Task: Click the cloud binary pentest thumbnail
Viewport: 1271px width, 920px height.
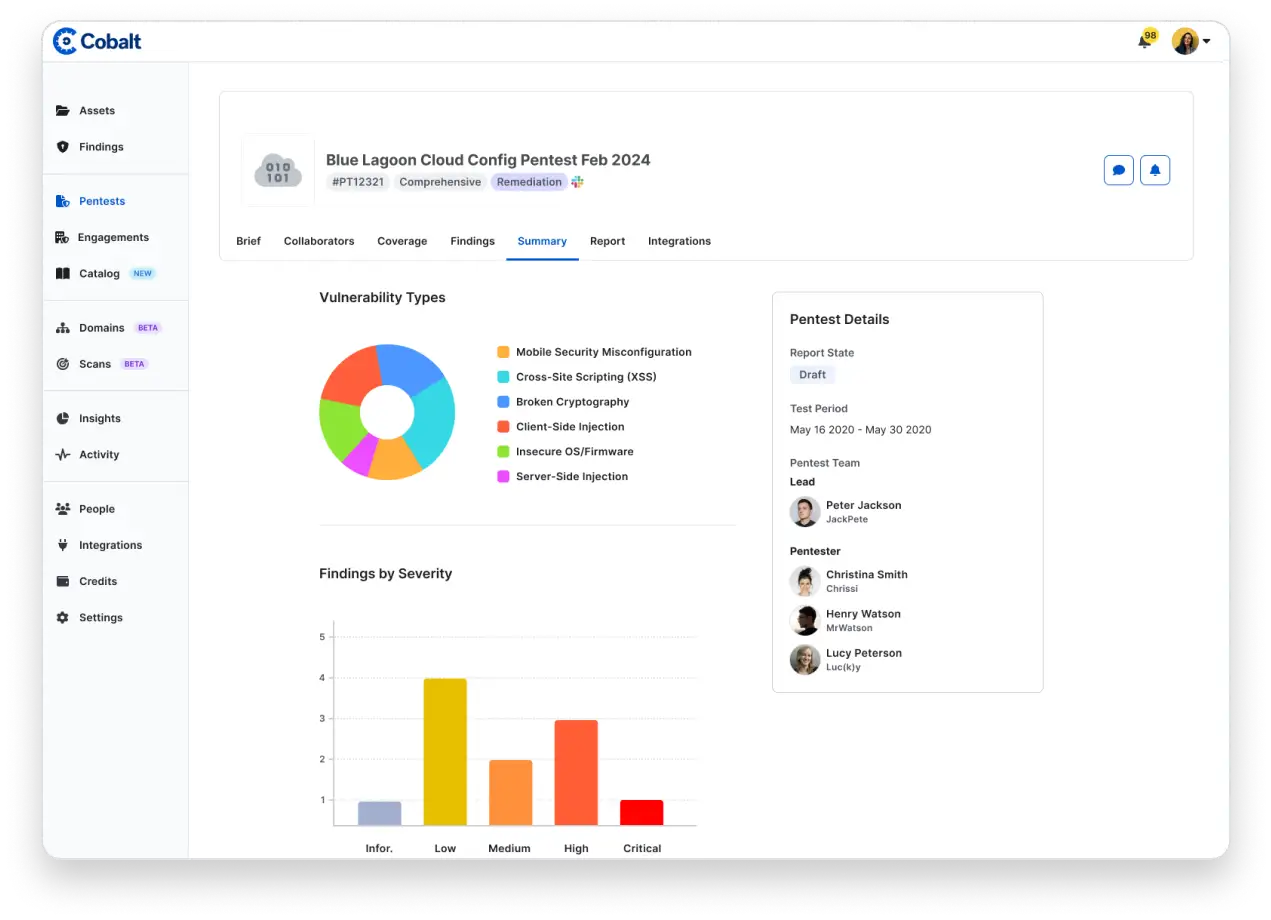Action: (278, 170)
